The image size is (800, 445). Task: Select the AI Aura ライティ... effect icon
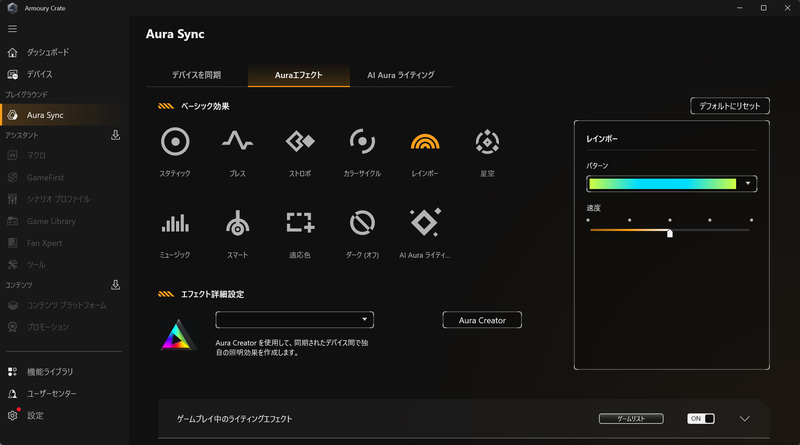[425, 222]
